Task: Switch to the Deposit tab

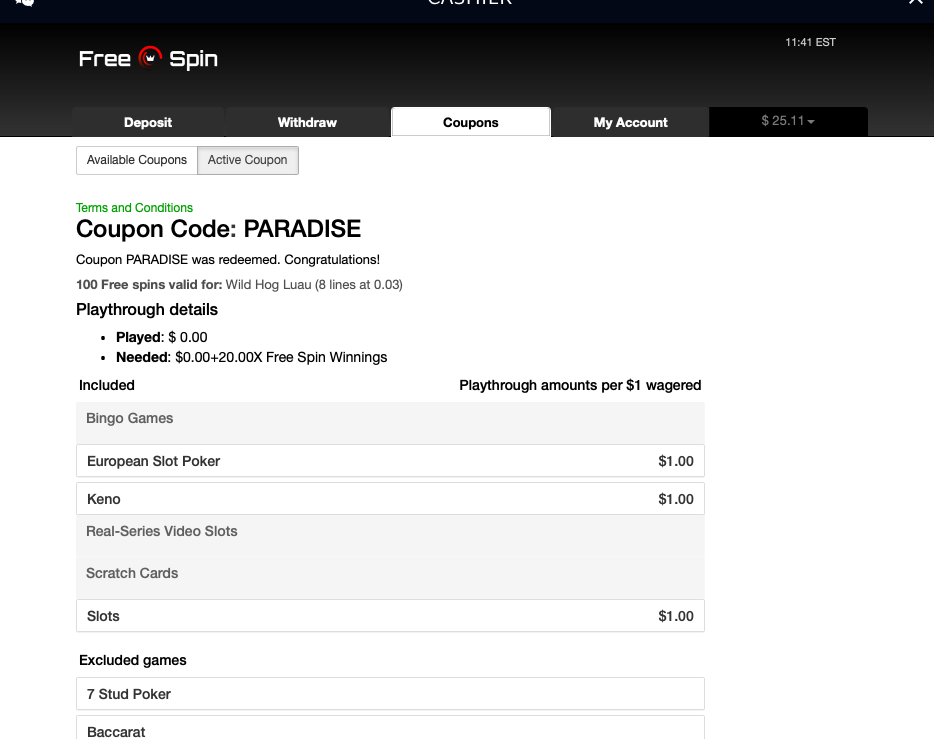Action: [x=147, y=122]
